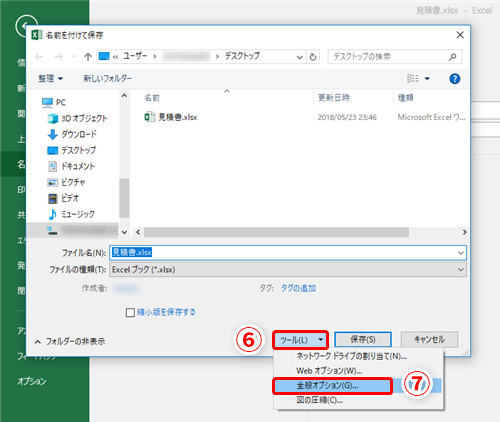The width and height of the screenshot is (500, 422).
Task: Select ダウンロード folder icon in sidebar
Action: 52,134
